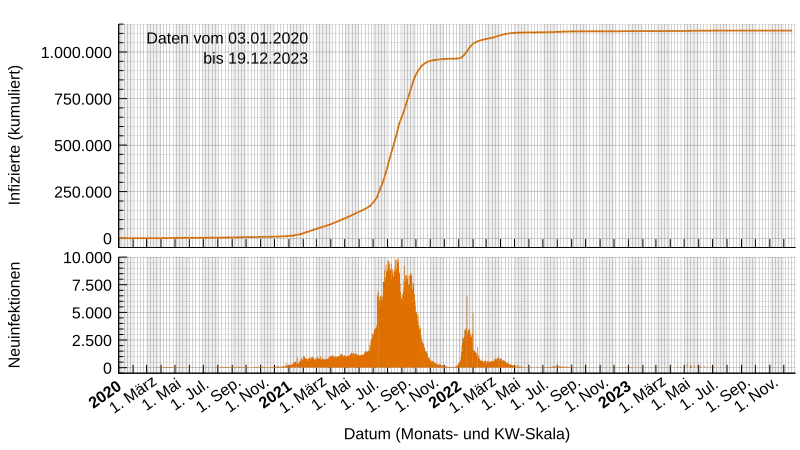Click the valley between main peak and second spike

445,365
